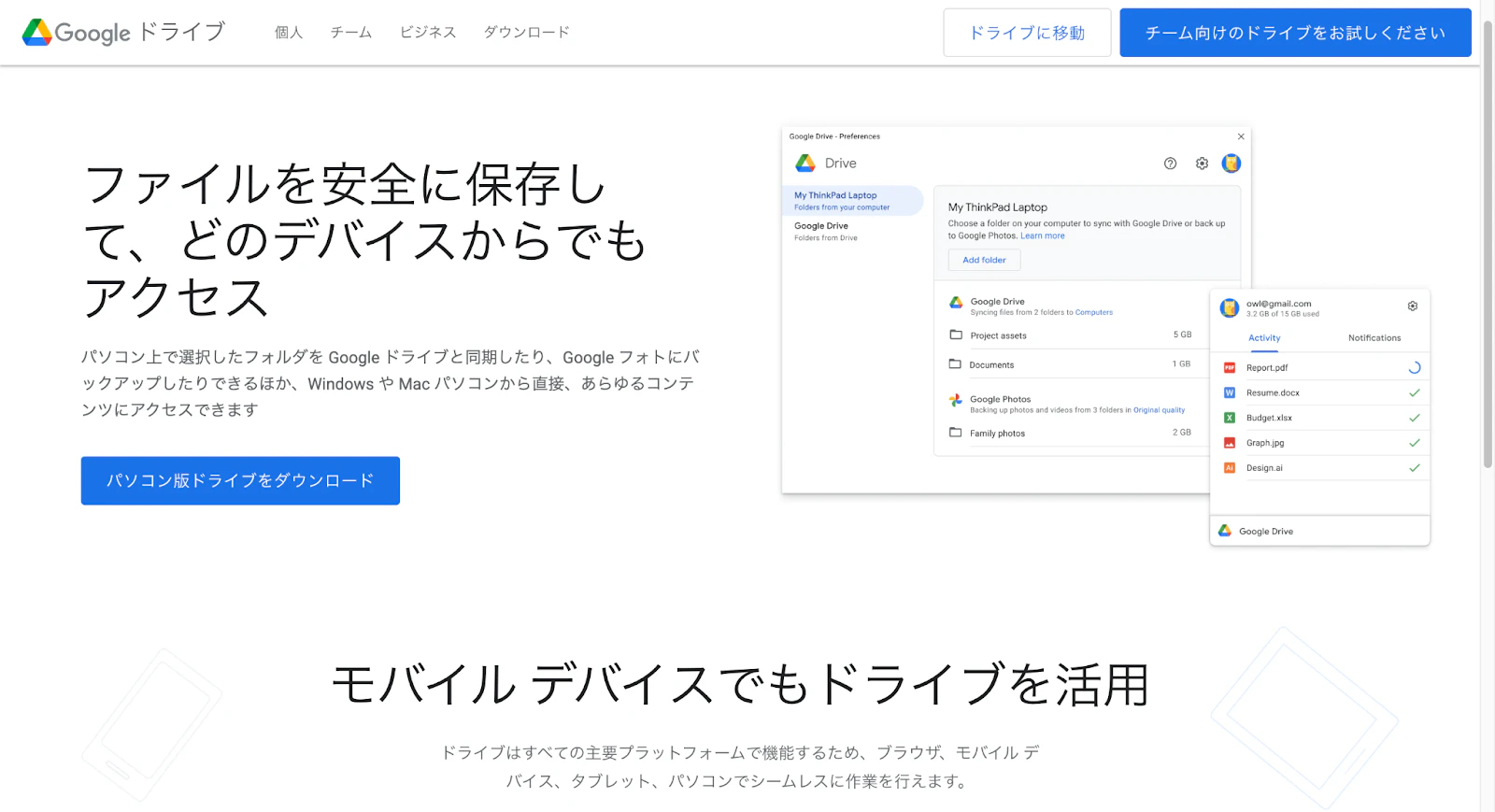Click the My ThinkPad Laptop panel heading

[x=997, y=207]
